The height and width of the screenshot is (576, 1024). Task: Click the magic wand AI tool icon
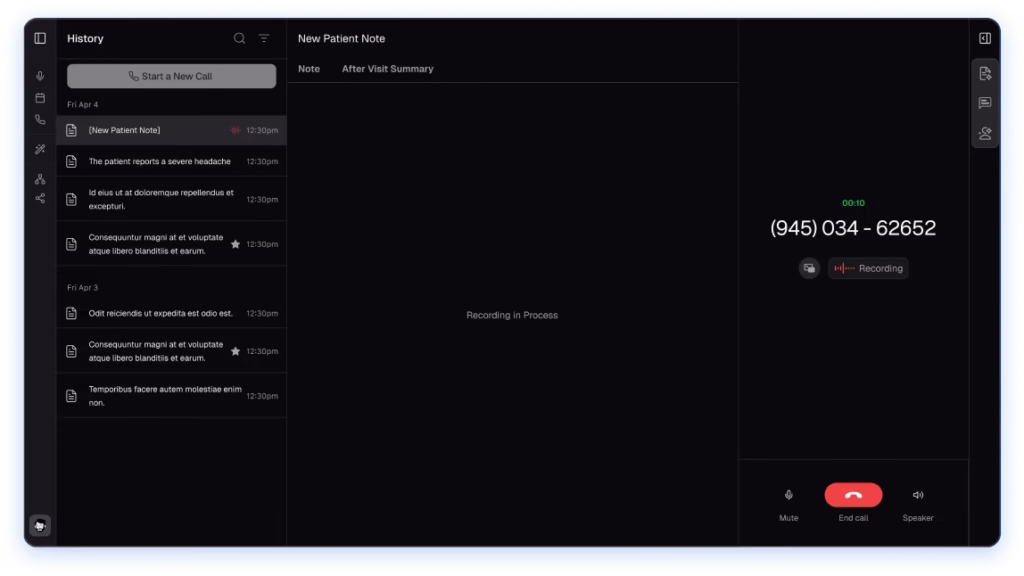pos(40,150)
